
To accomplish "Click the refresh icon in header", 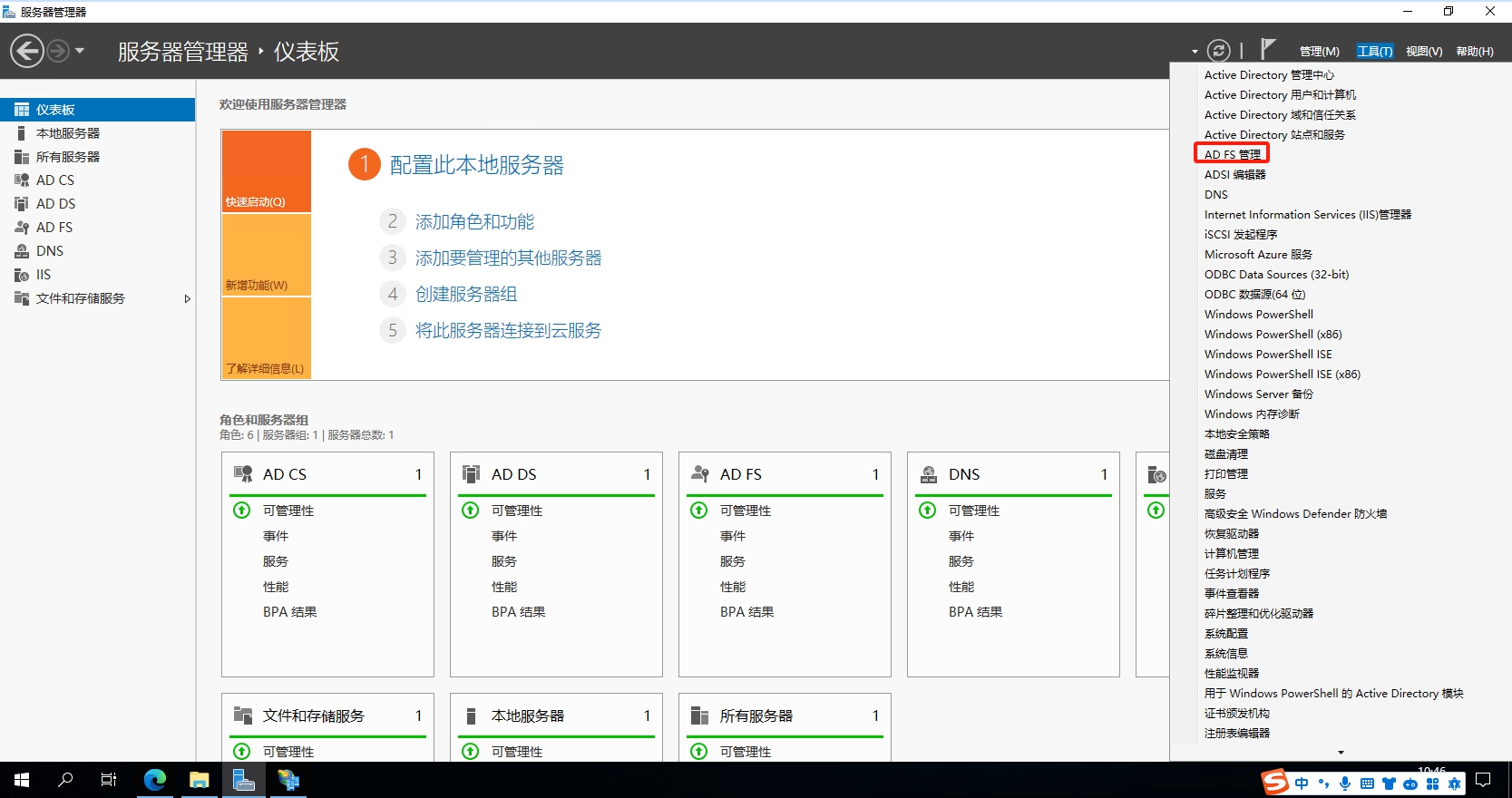I will click(x=1219, y=51).
